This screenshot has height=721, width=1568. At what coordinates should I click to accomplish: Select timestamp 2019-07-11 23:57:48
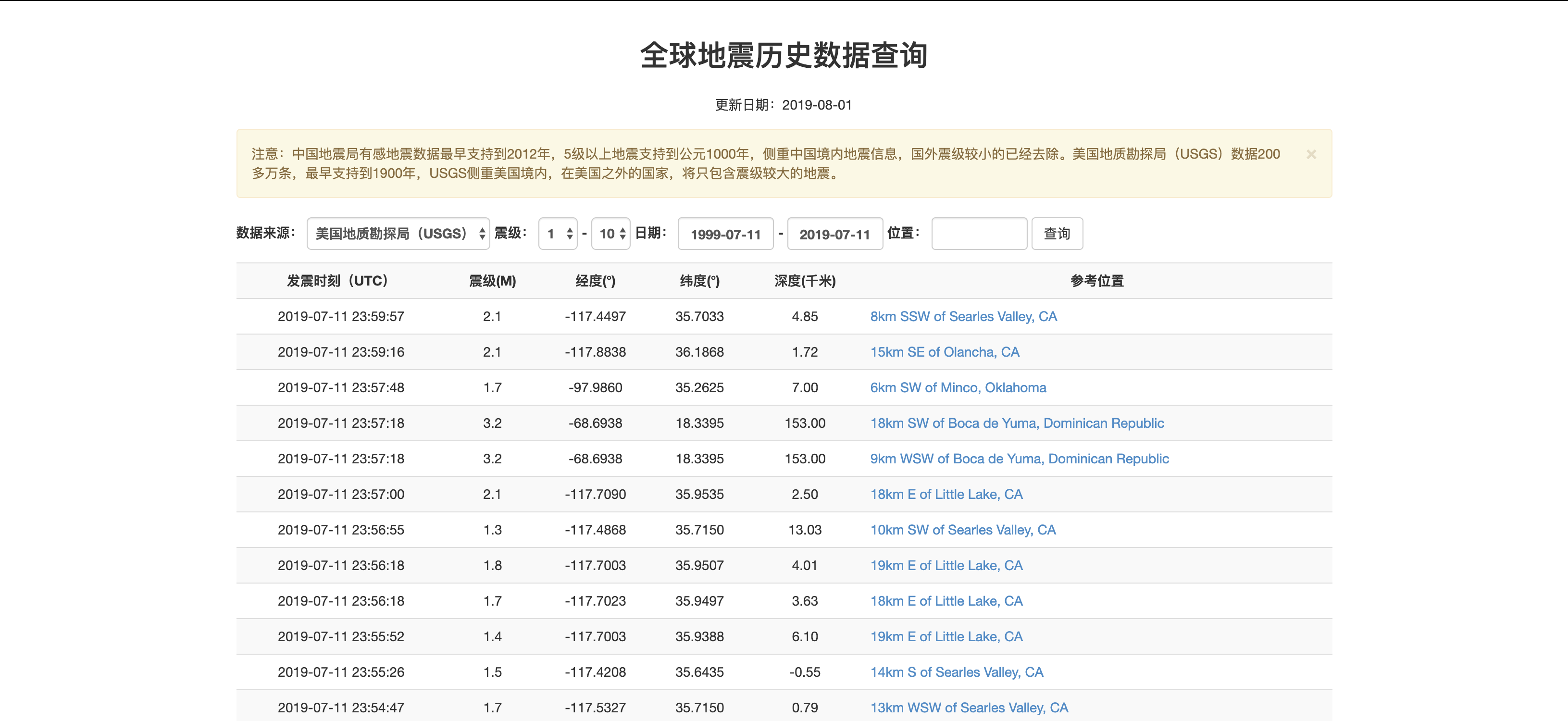341,387
